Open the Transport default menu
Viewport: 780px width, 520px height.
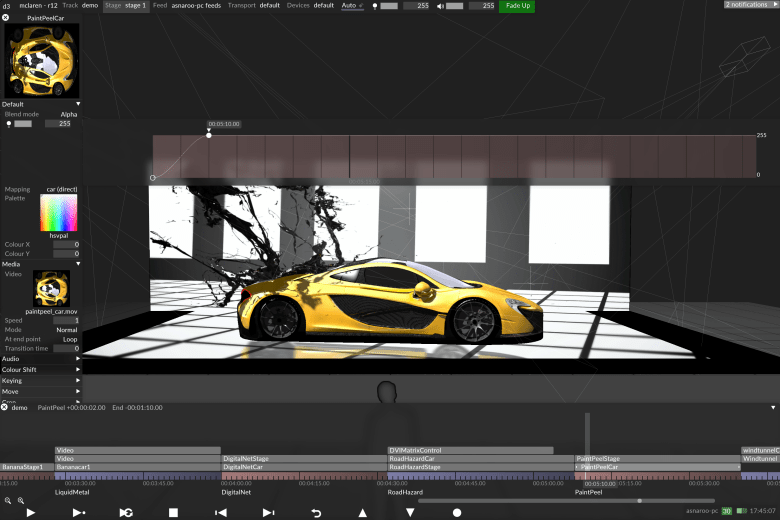pyautogui.click(x=254, y=5)
